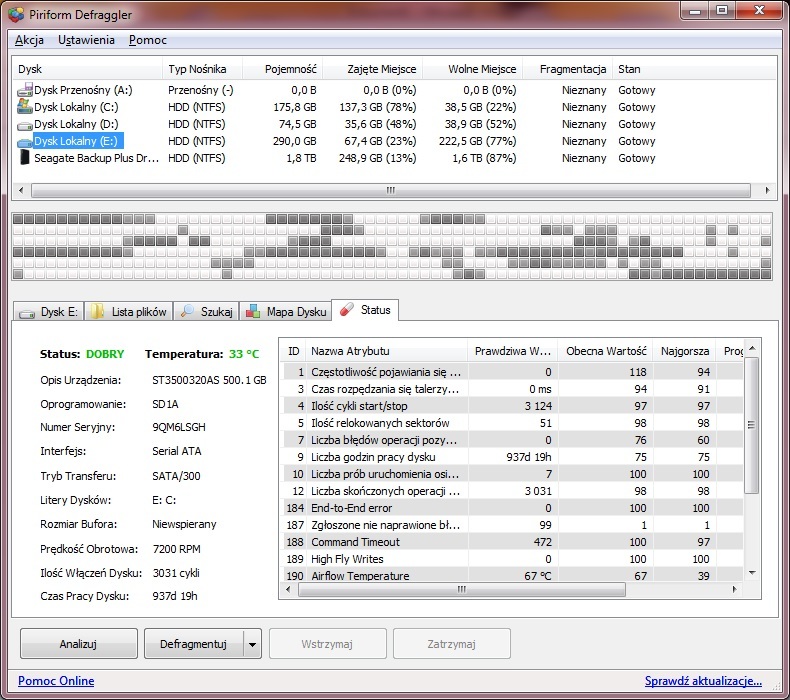Image resolution: width=790 pixels, height=700 pixels.
Task: Click the Obecna Wartość column header
Action: [x=606, y=351]
